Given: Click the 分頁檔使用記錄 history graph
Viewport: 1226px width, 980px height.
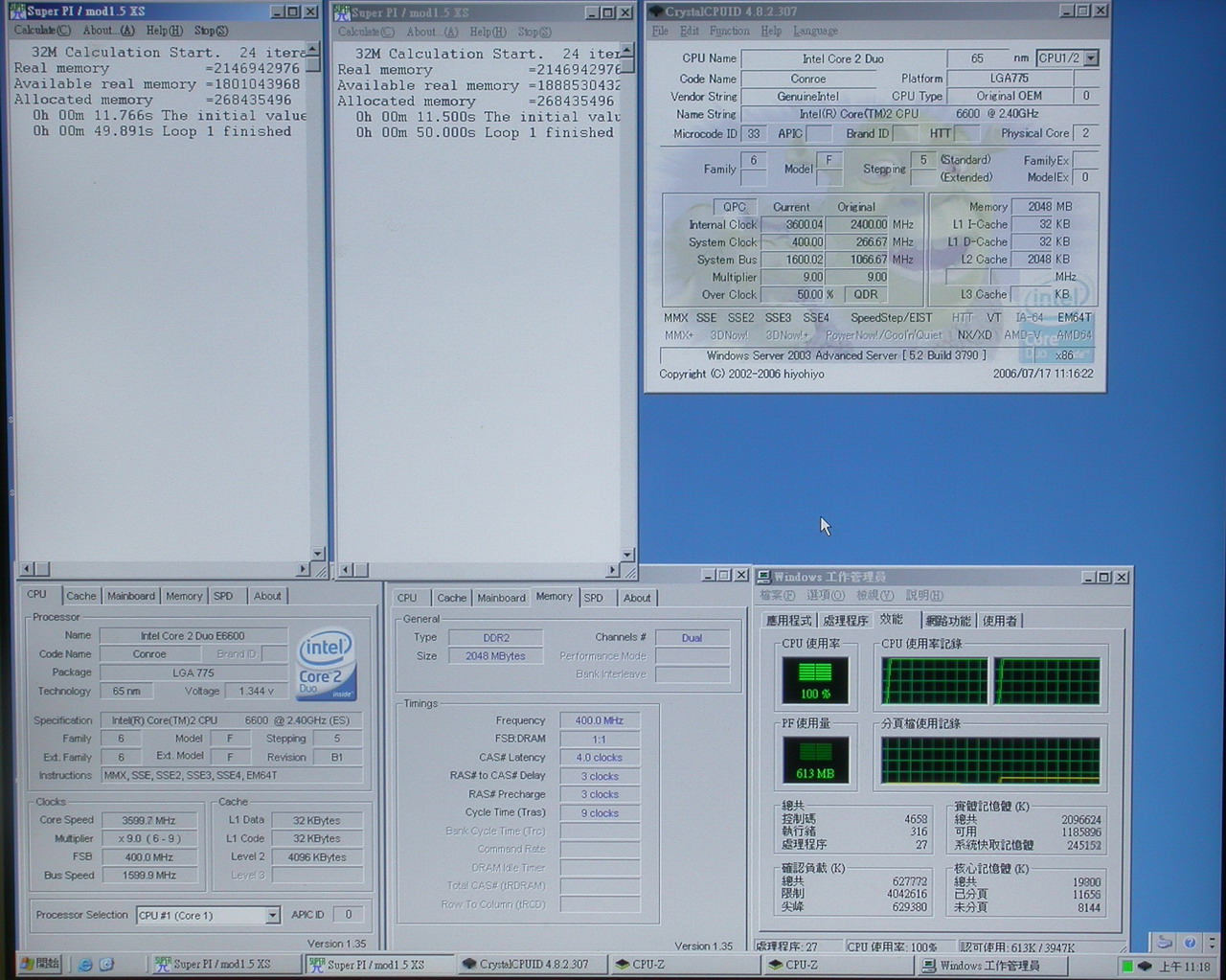Looking at the screenshot, I should click(x=990, y=761).
